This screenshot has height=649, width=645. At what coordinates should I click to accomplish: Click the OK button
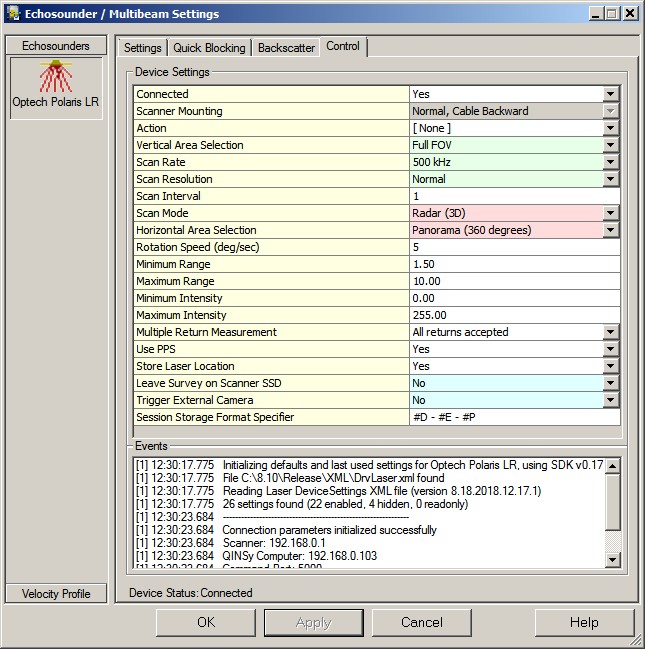206,622
